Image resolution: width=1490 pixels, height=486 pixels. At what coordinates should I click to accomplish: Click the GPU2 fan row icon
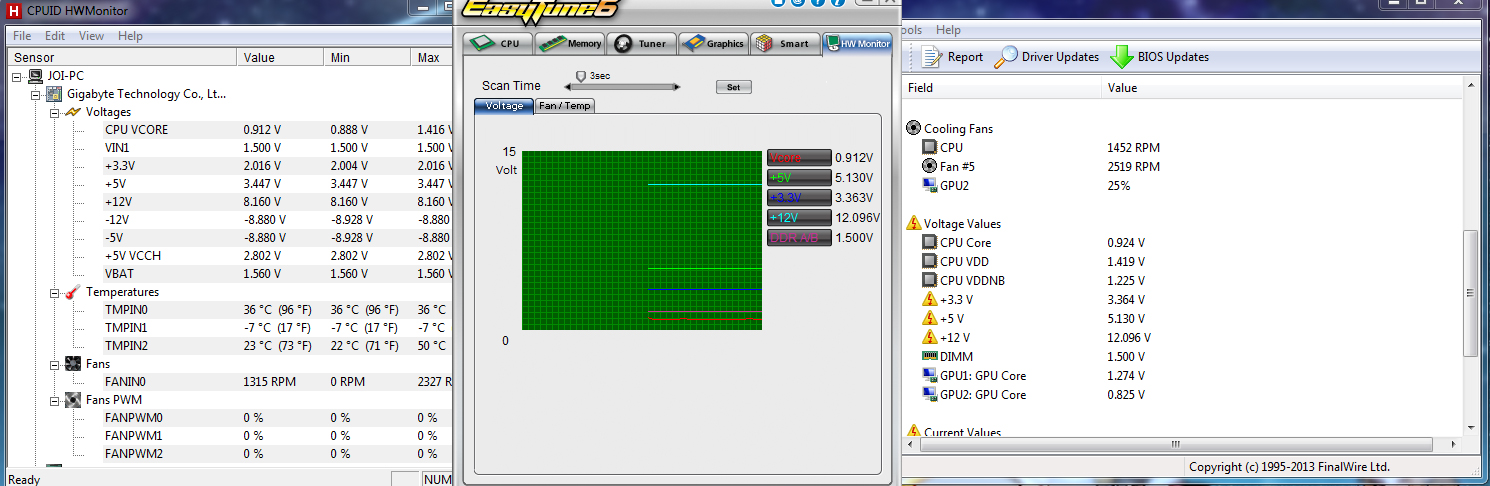(929, 185)
